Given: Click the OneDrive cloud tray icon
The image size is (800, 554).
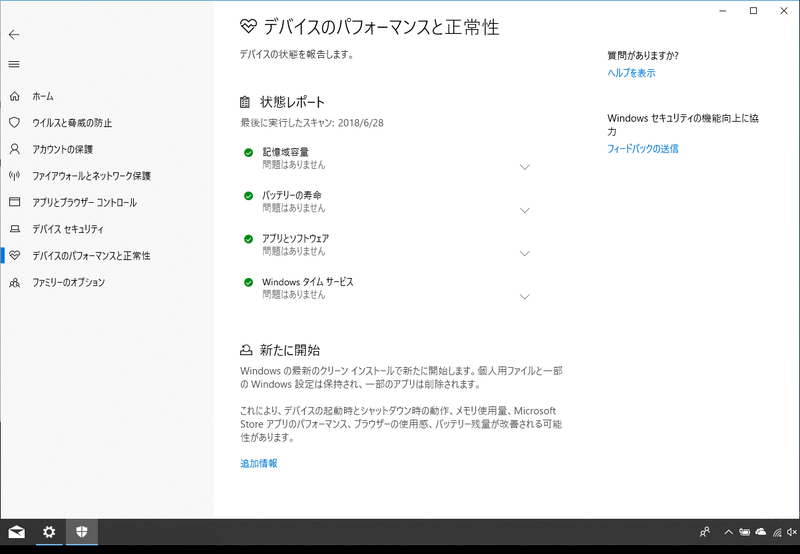Looking at the screenshot, I should 761,532.
